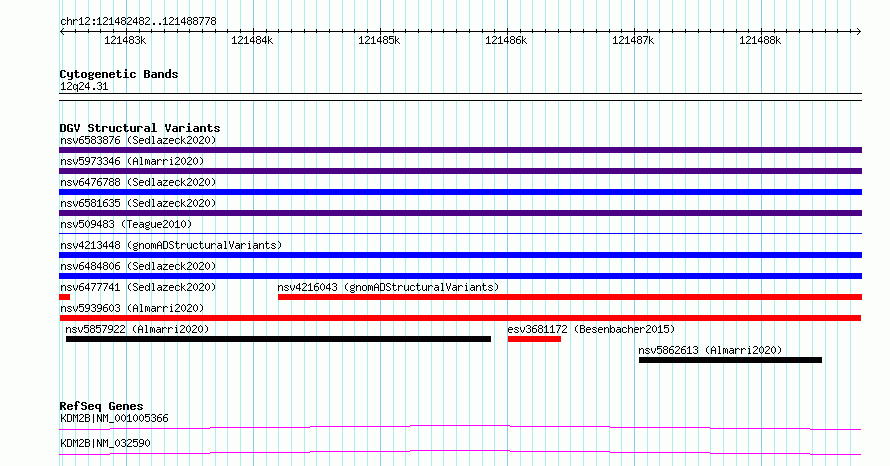The image size is (890, 466).
Task: Click the ruler's right arrowhead
Action: pos(859,32)
